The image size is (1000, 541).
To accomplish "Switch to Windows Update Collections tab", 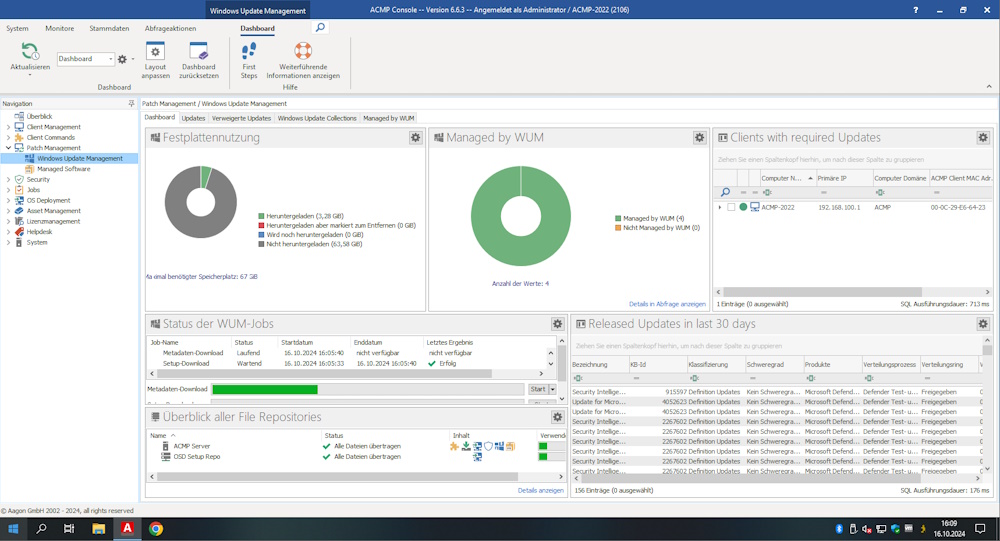I will pyautogui.click(x=317, y=118).
